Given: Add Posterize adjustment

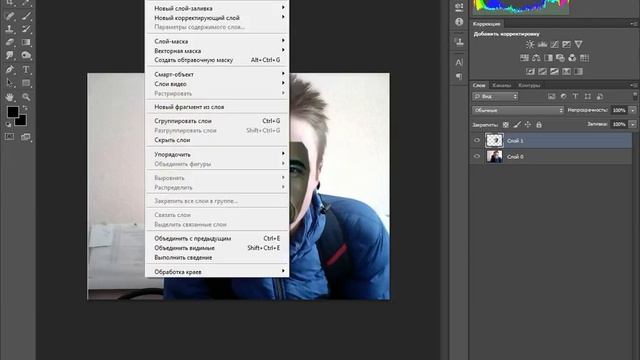Looking at the screenshot, I should [x=542, y=71].
